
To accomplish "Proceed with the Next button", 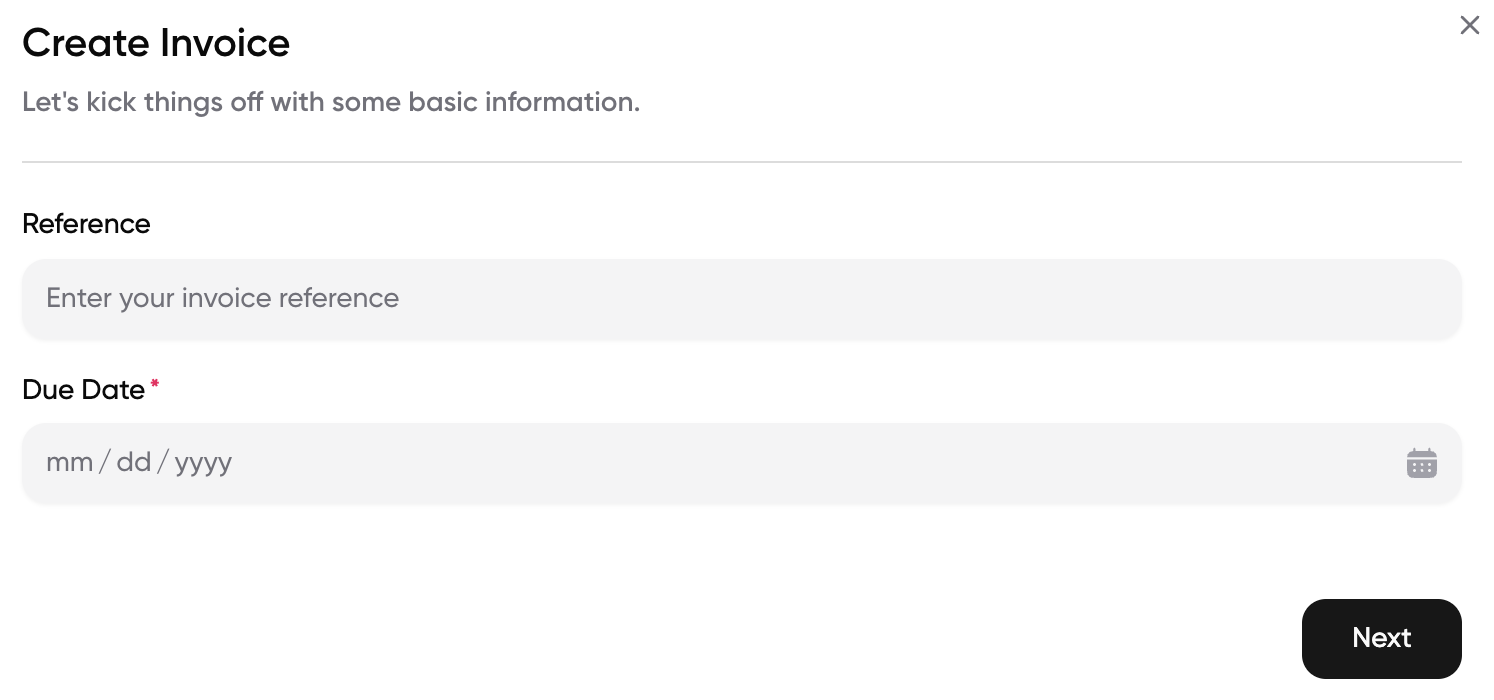I will point(1381,638).
